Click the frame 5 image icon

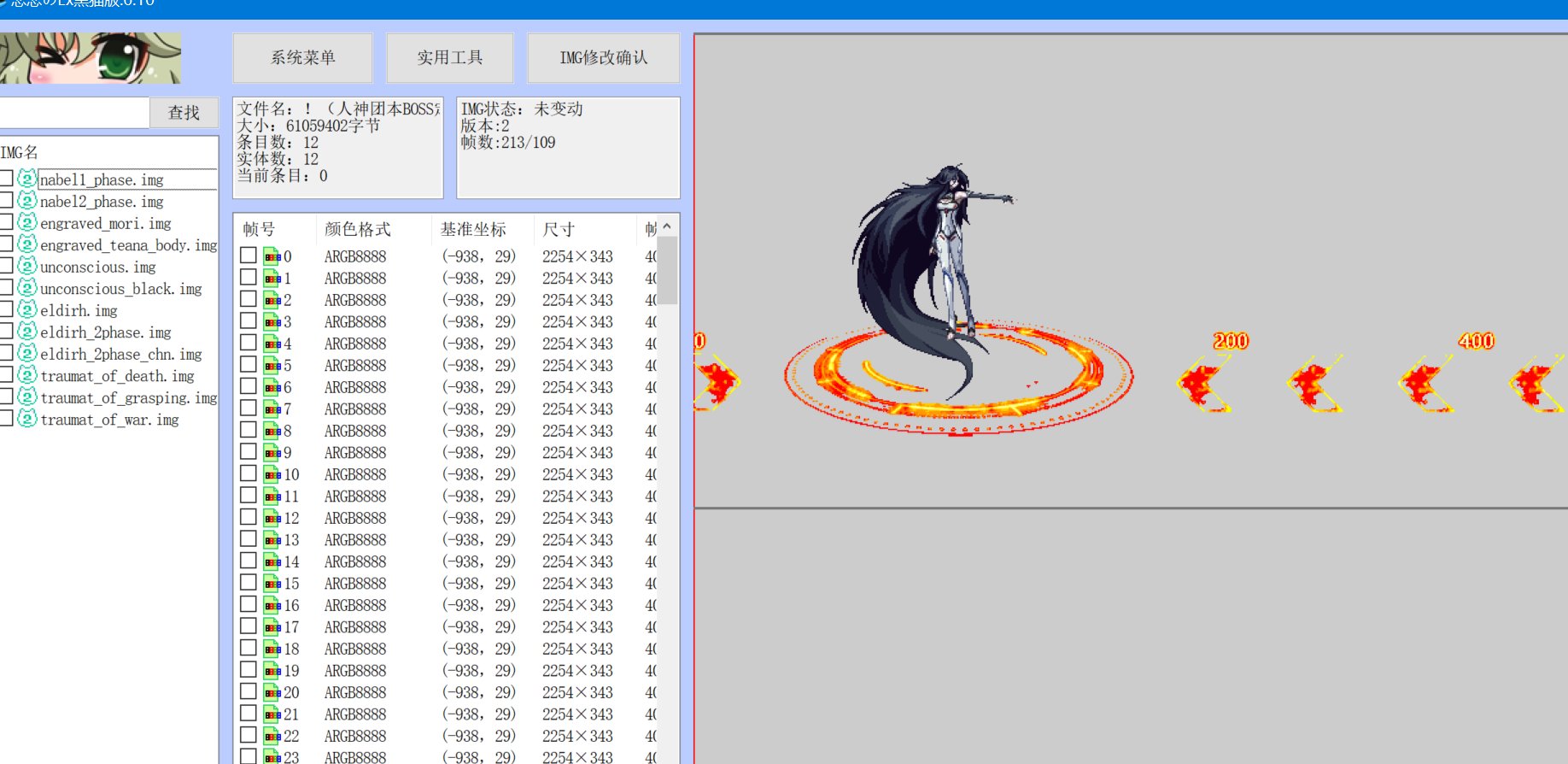[x=272, y=365]
